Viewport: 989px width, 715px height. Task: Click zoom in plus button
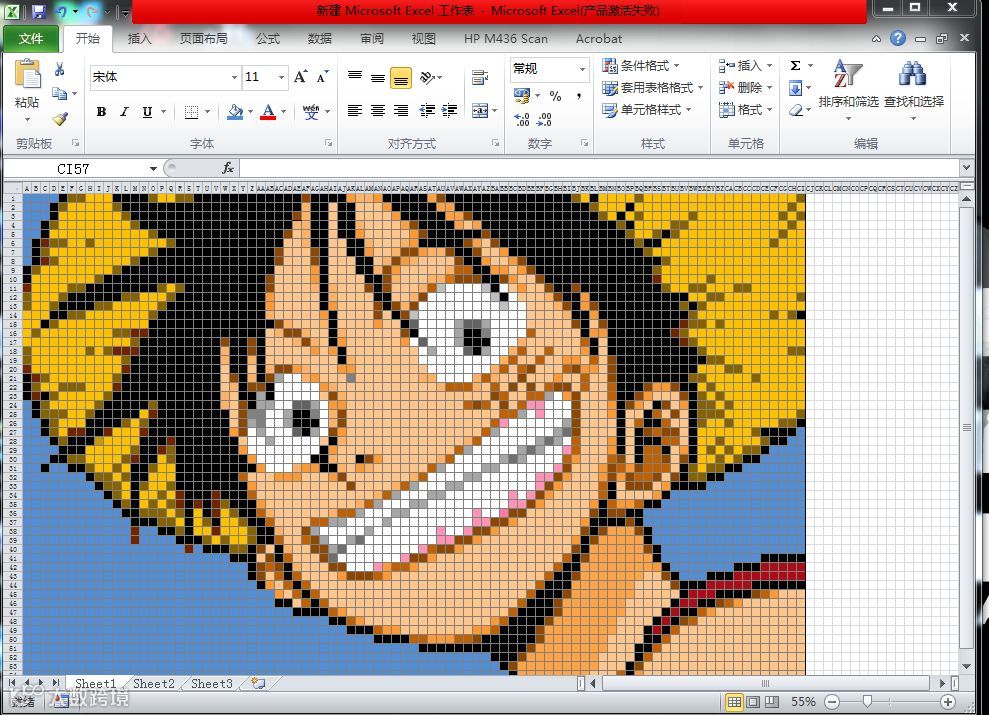(947, 702)
